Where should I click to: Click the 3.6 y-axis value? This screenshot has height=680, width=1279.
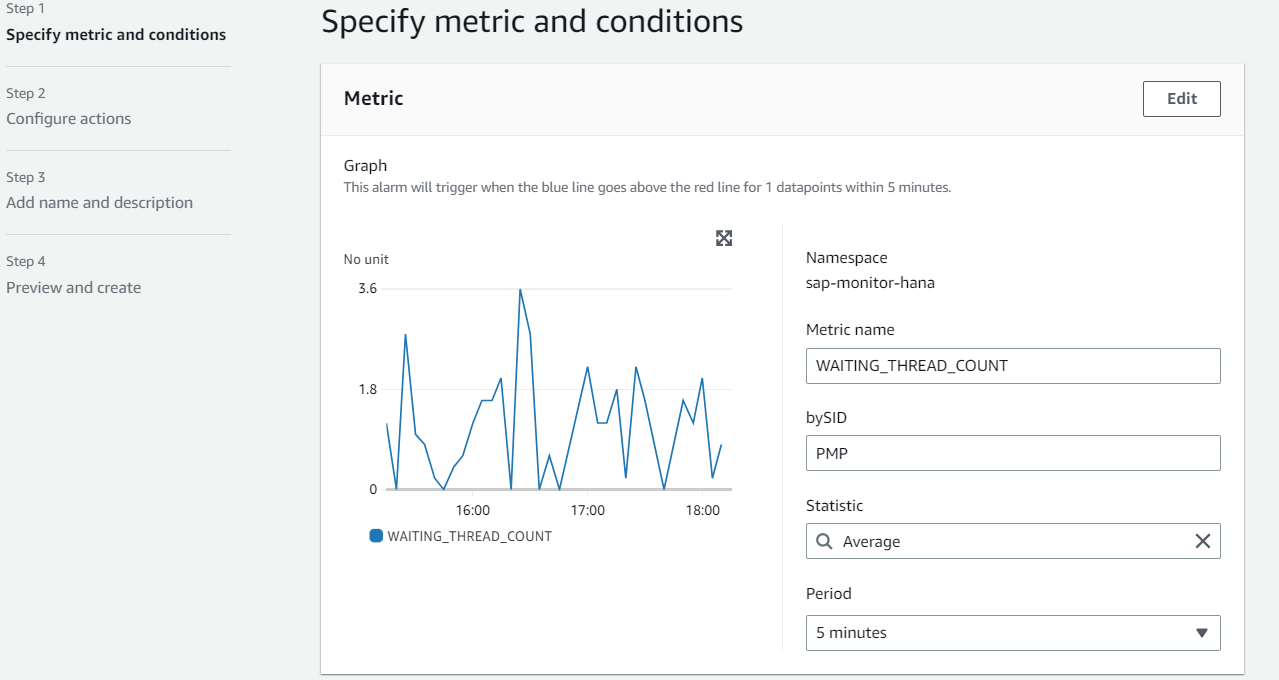367,289
